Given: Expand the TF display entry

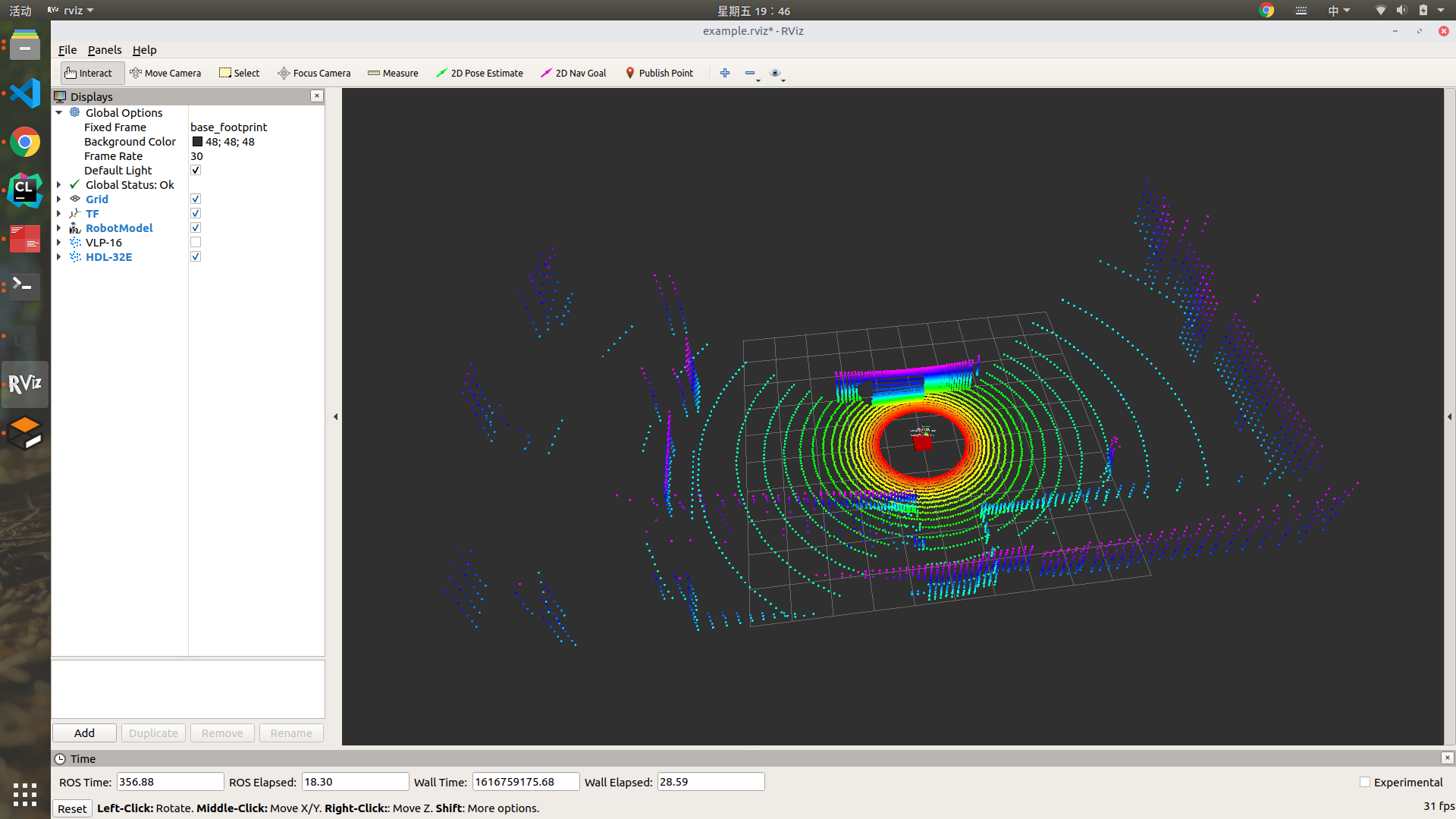Looking at the screenshot, I should point(59,214).
